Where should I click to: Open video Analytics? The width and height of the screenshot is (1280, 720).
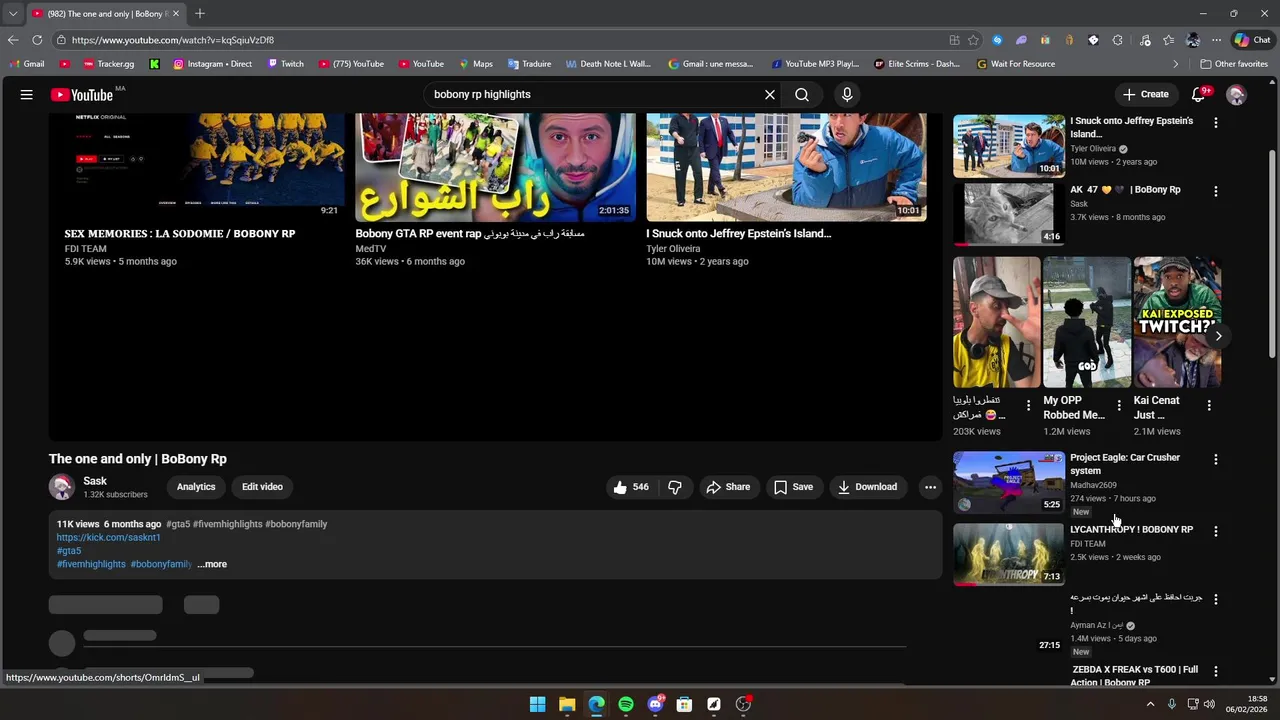[x=196, y=487]
